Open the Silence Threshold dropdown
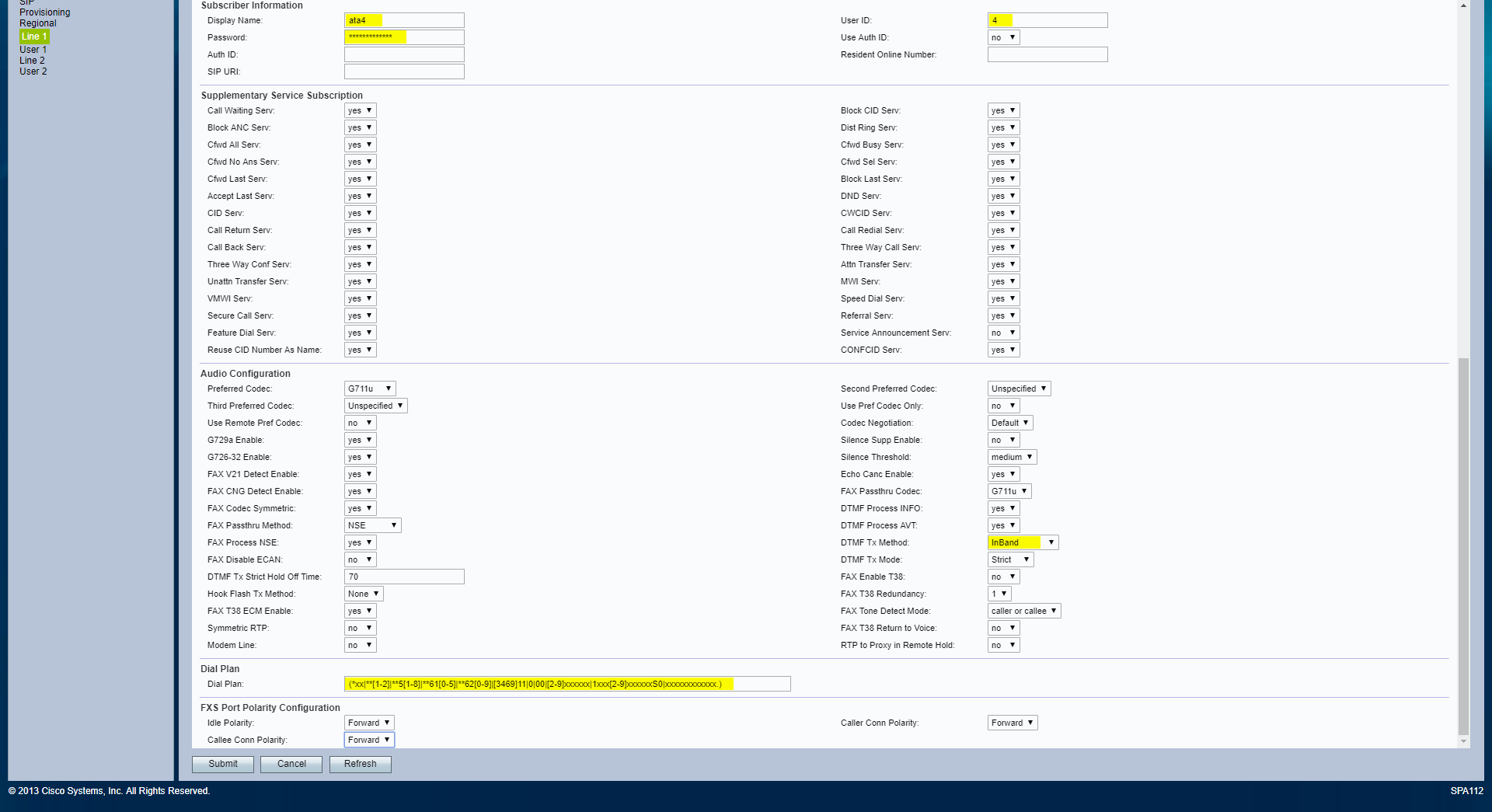The image size is (1492, 812). coord(1012,457)
